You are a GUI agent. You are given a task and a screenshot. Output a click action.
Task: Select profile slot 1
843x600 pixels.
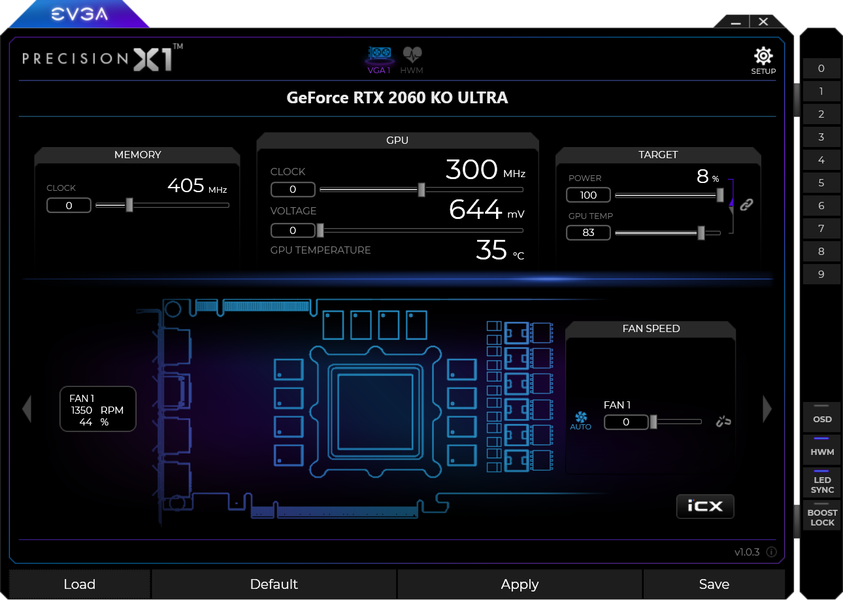click(x=821, y=91)
